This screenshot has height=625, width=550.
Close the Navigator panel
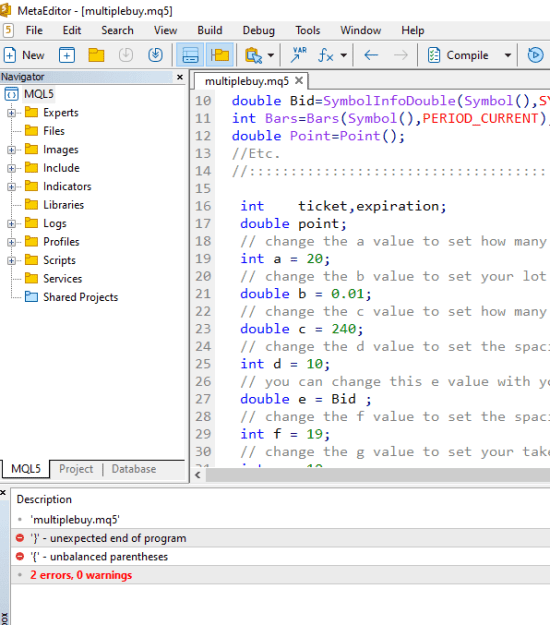coord(180,77)
